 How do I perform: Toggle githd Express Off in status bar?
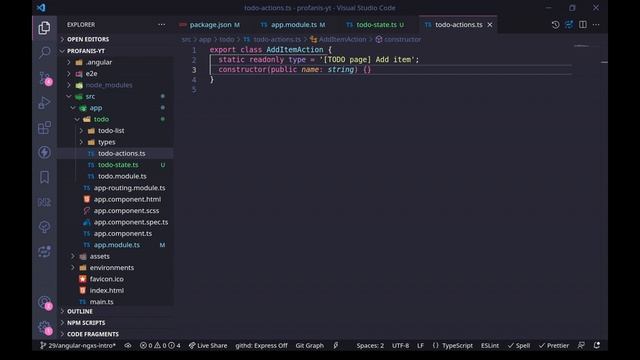(x=261, y=345)
